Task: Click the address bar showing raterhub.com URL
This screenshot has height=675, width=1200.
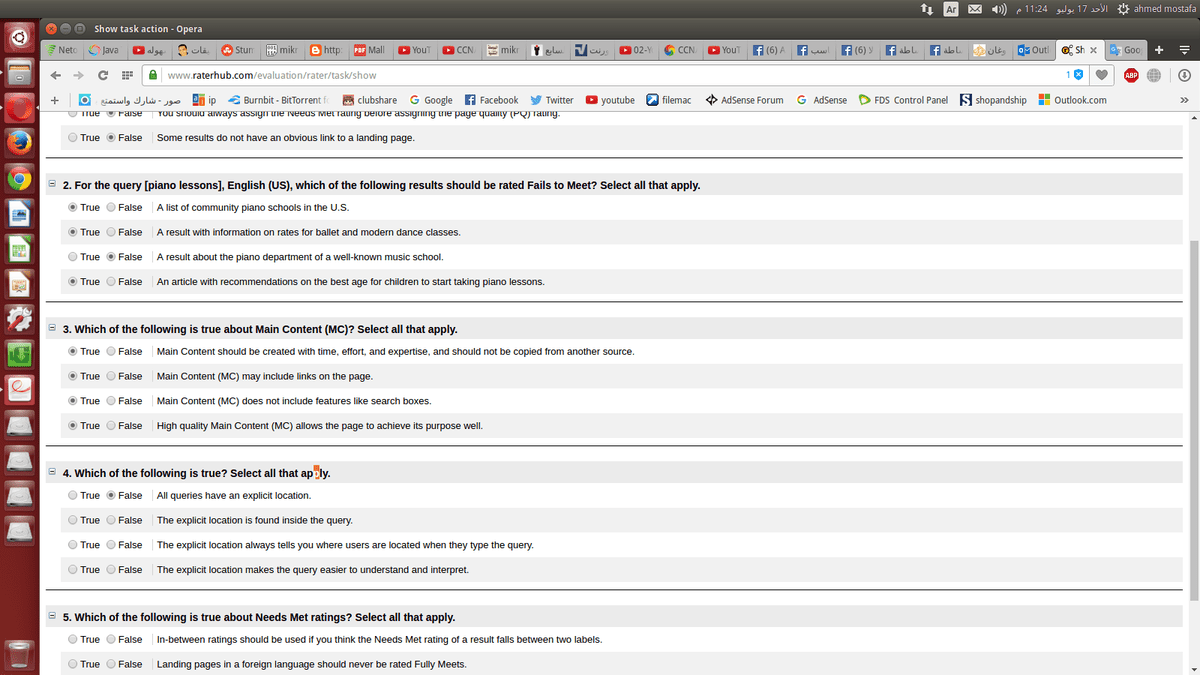Action: (x=600, y=75)
